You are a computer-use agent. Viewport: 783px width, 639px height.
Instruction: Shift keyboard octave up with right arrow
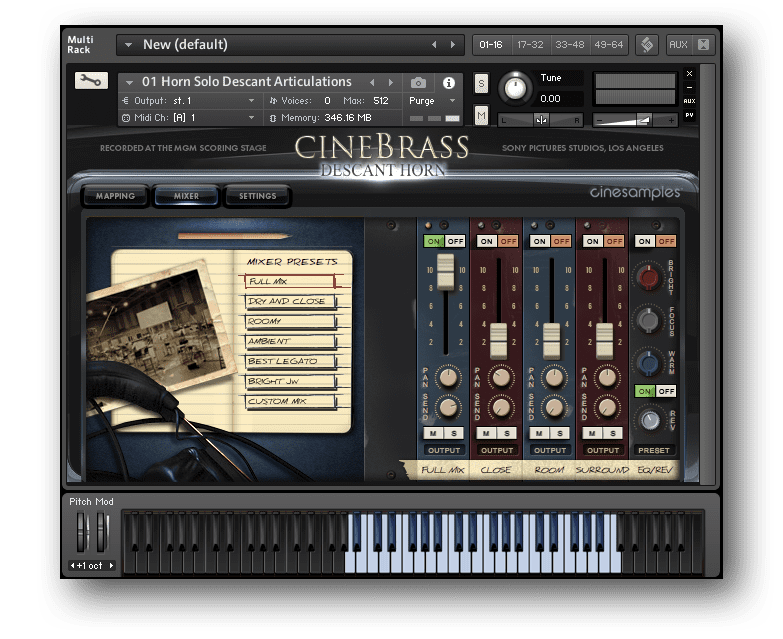coord(111,565)
